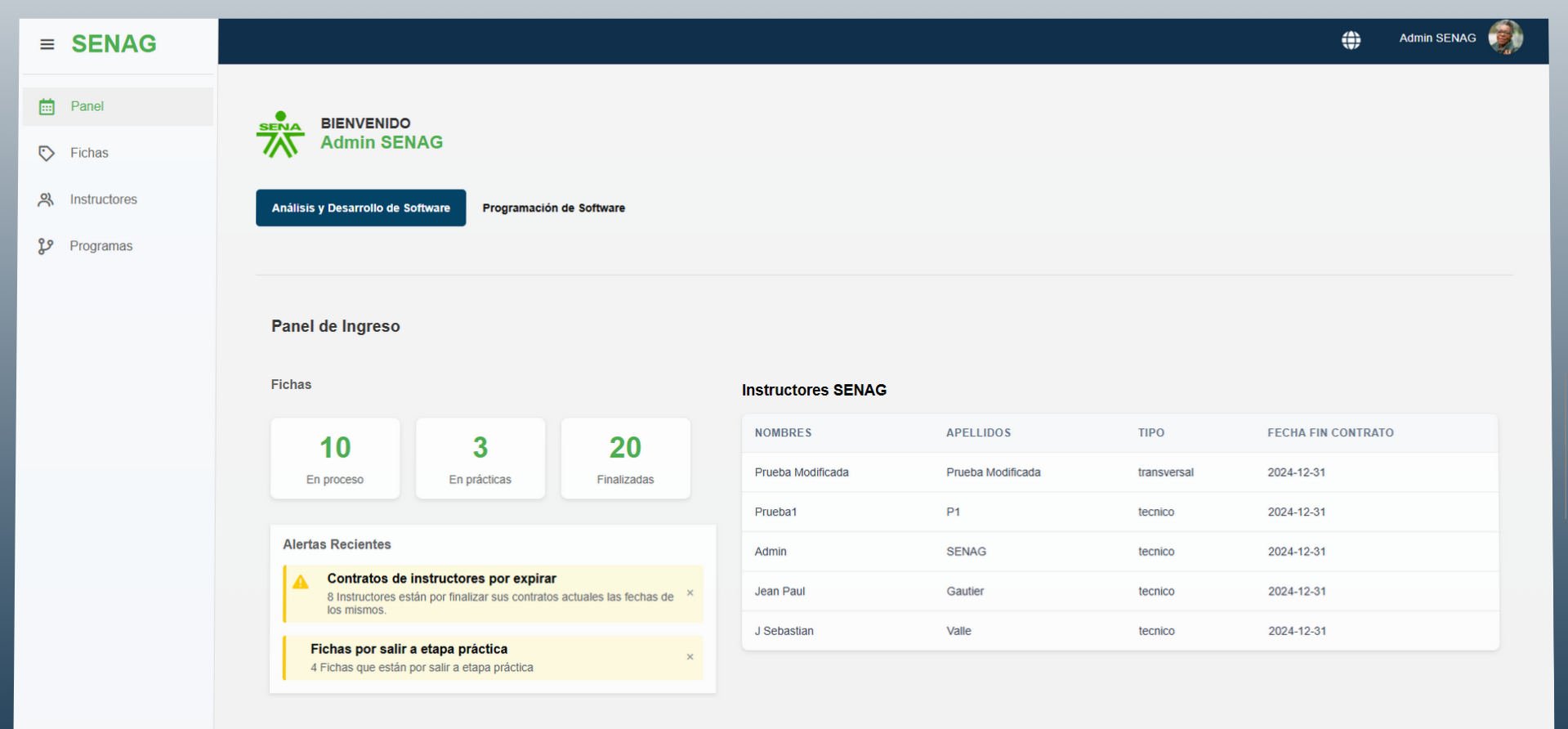Image resolution: width=1568 pixels, height=729 pixels.
Task: Click the SENAG brand title
Action: 114,44
